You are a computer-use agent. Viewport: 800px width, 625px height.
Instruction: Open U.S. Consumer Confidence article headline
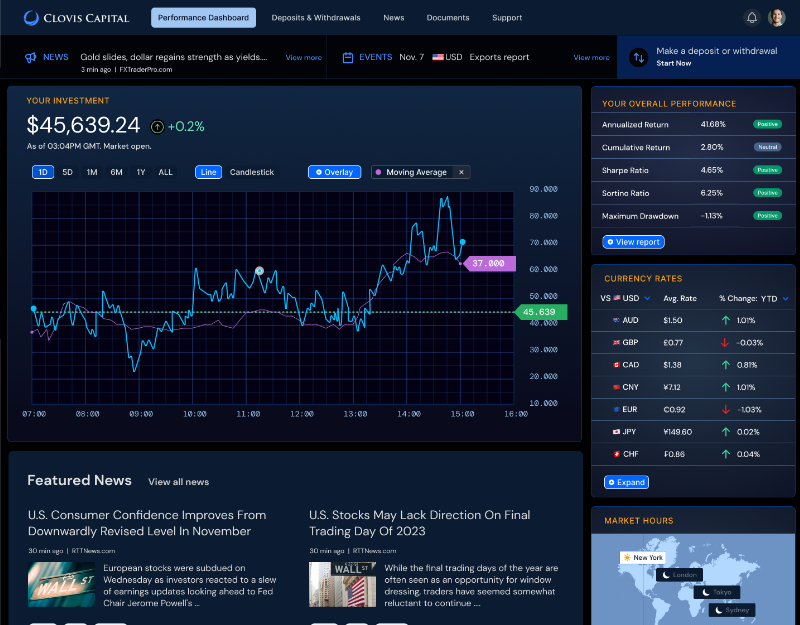[x=147, y=523]
